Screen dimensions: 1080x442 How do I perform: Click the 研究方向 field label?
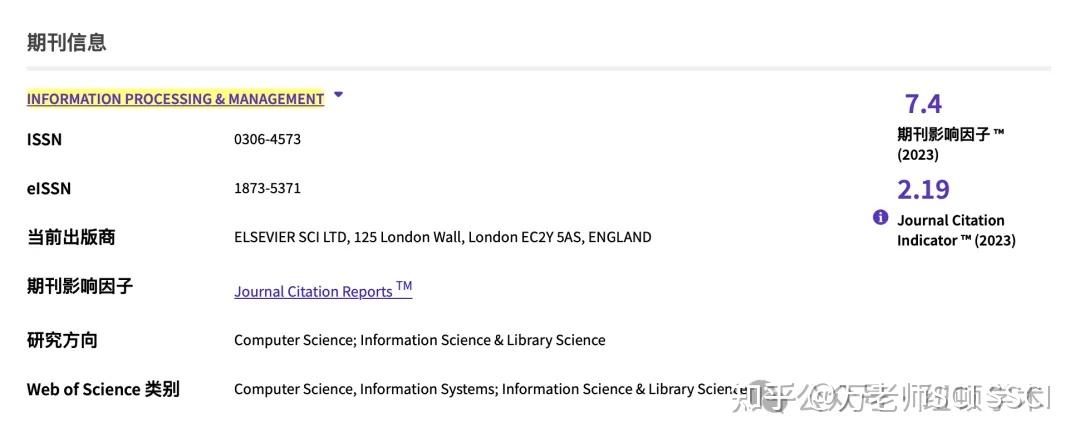[62, 340]
